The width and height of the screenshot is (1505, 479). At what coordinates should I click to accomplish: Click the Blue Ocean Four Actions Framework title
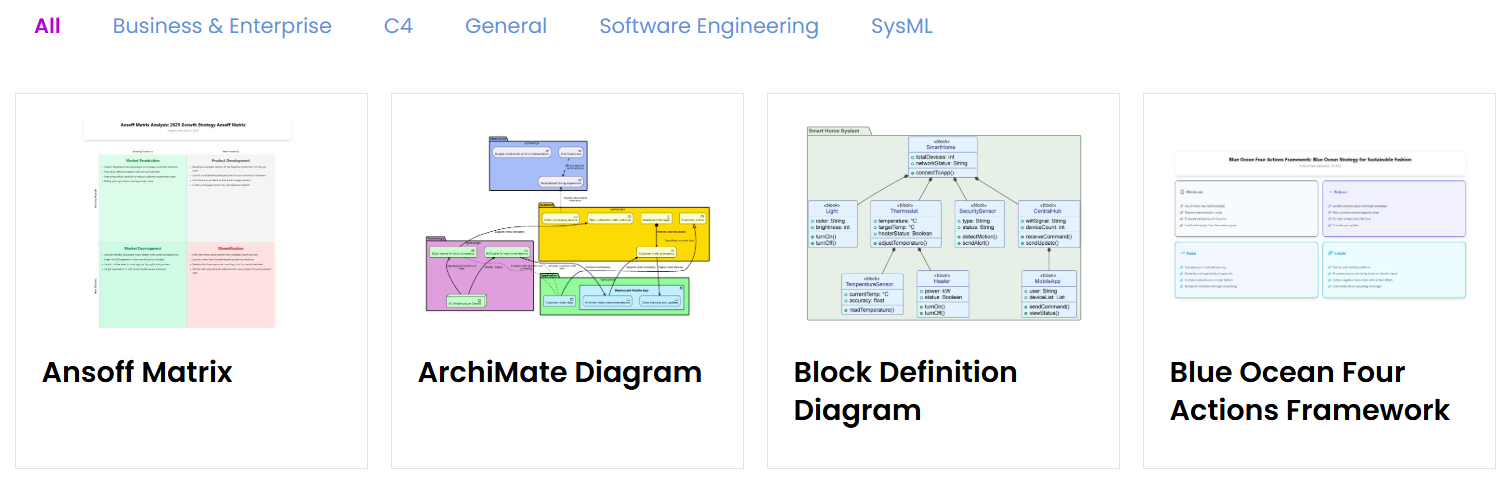1309,391
